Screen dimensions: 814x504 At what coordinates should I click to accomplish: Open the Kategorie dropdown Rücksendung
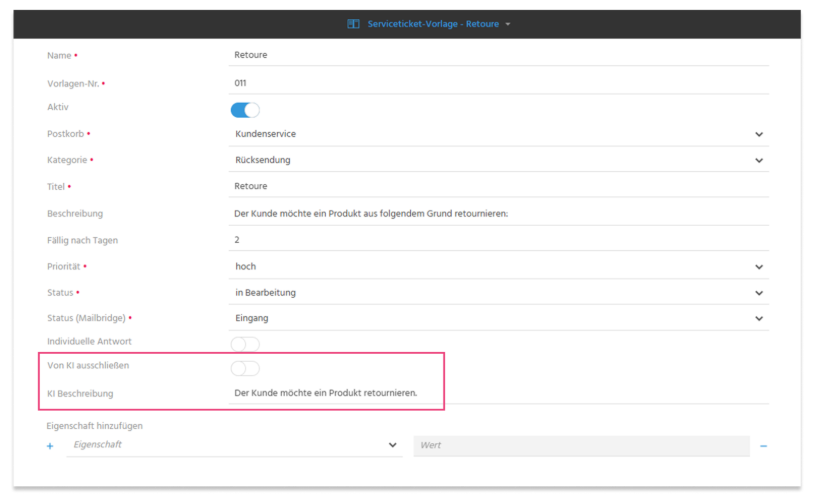(499, 160)
